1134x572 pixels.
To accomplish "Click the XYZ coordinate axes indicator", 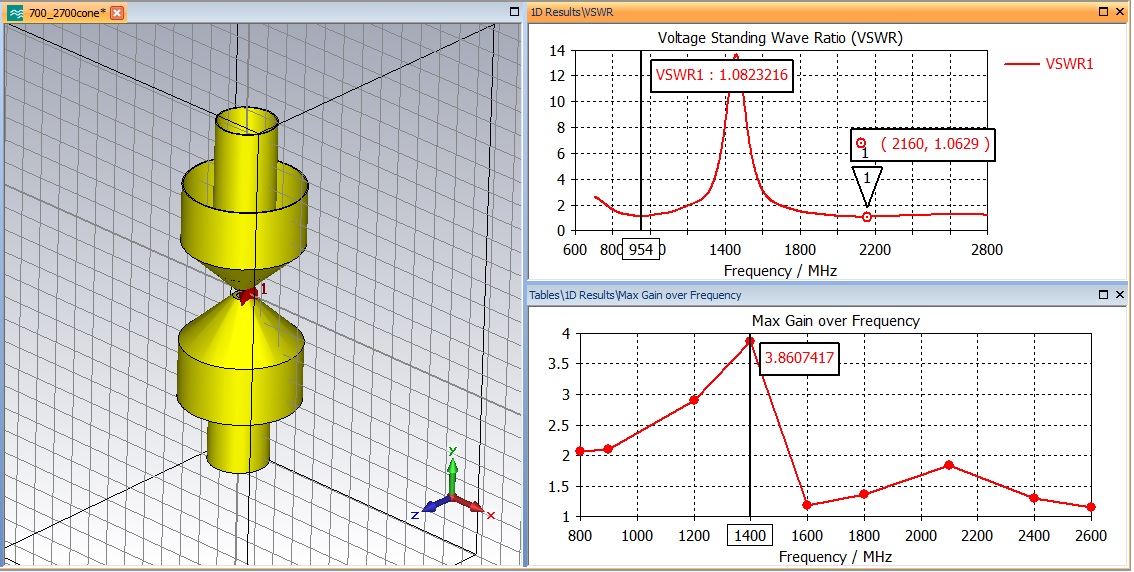I will coord(453,483).
